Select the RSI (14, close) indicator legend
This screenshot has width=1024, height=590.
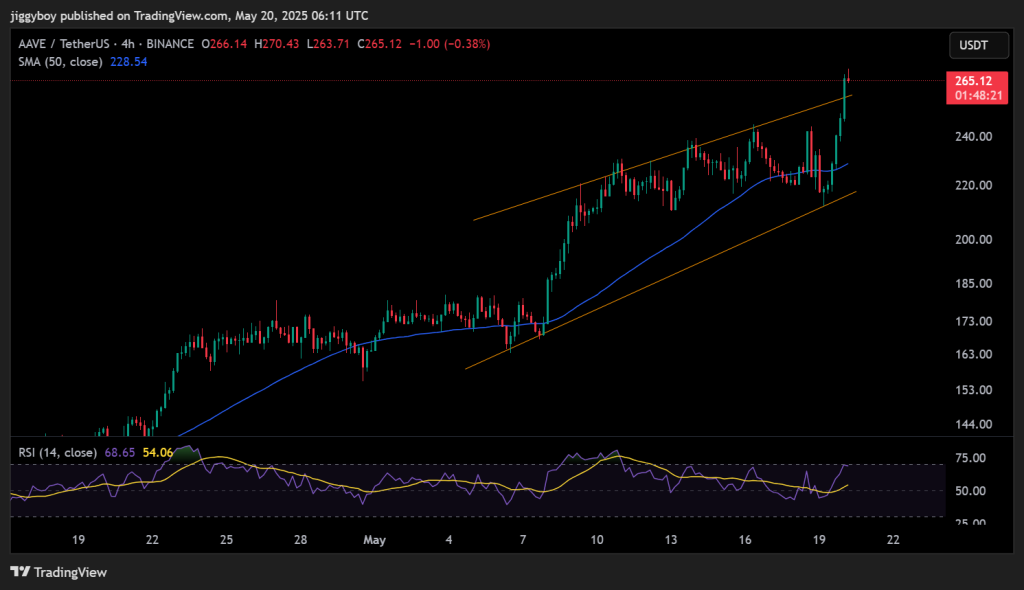click(58, 452)
